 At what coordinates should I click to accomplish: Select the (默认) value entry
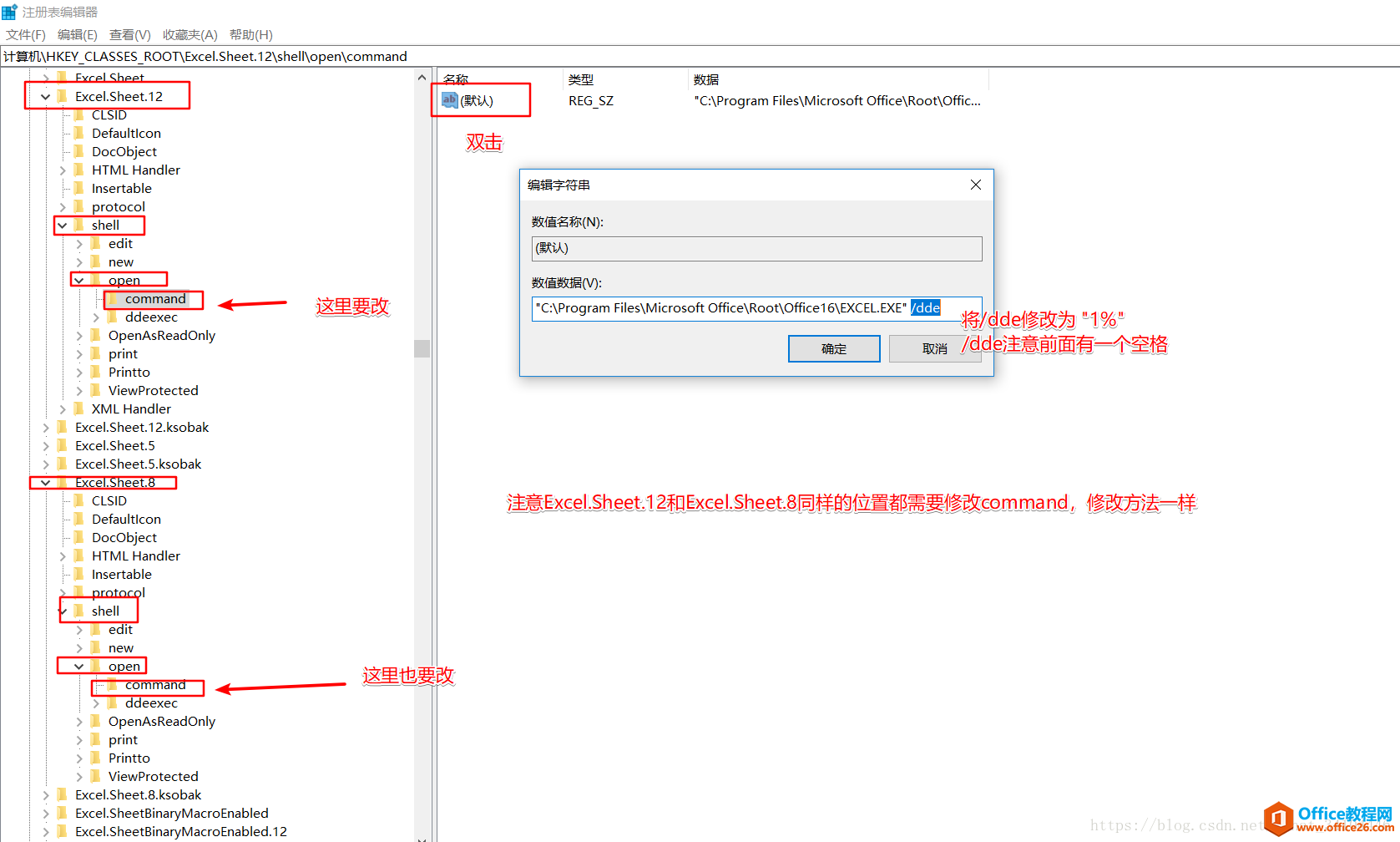point(477,101)
